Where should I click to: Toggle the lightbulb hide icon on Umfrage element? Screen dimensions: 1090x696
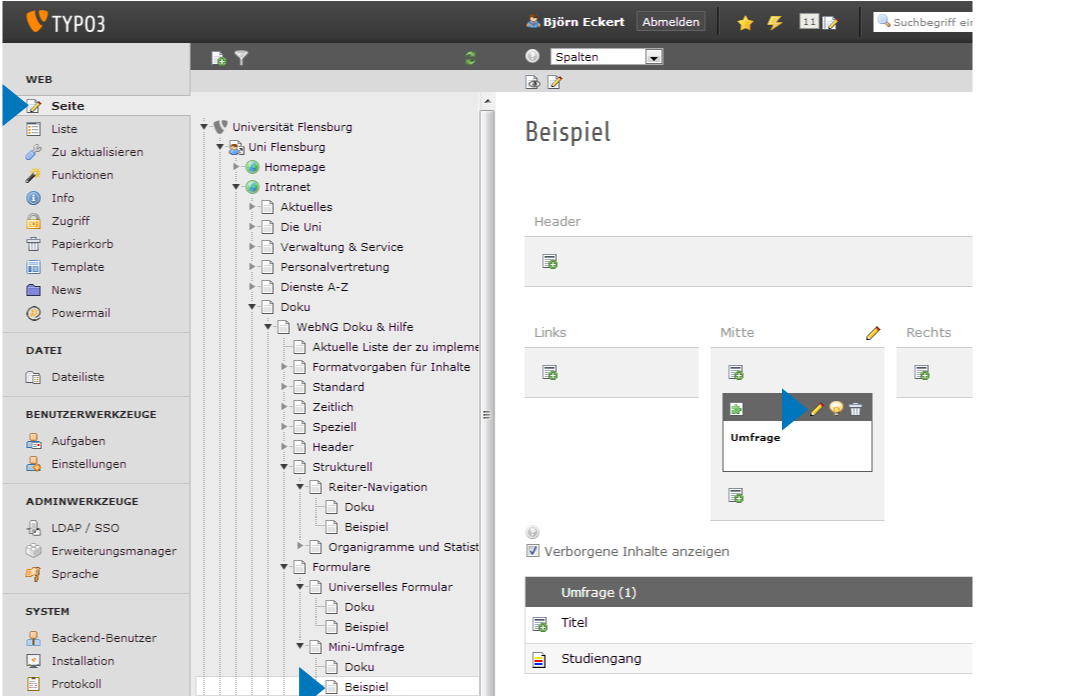836,409
